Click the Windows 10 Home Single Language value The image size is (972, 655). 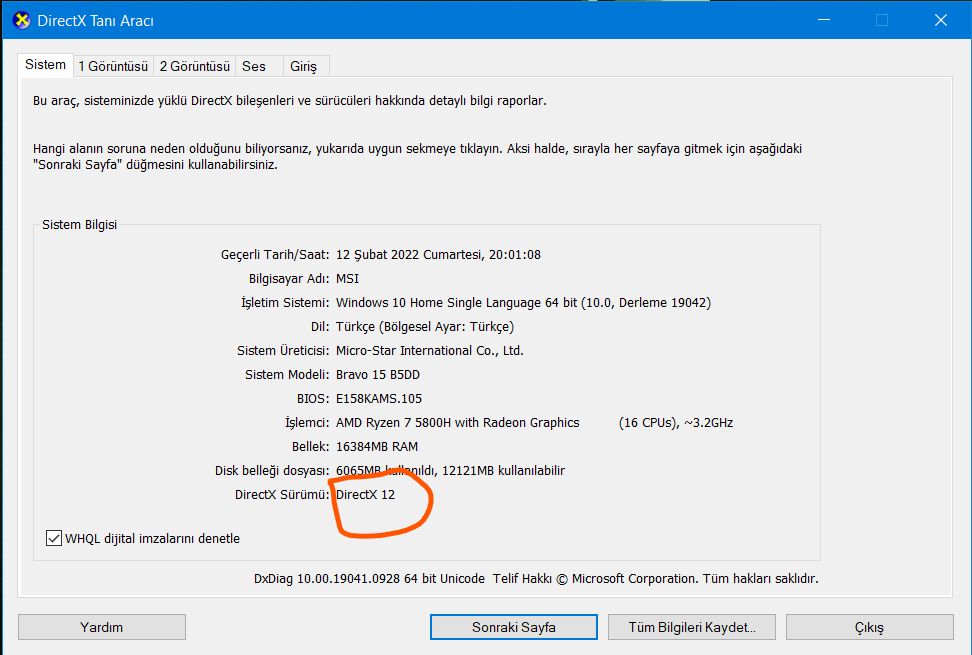523,303
